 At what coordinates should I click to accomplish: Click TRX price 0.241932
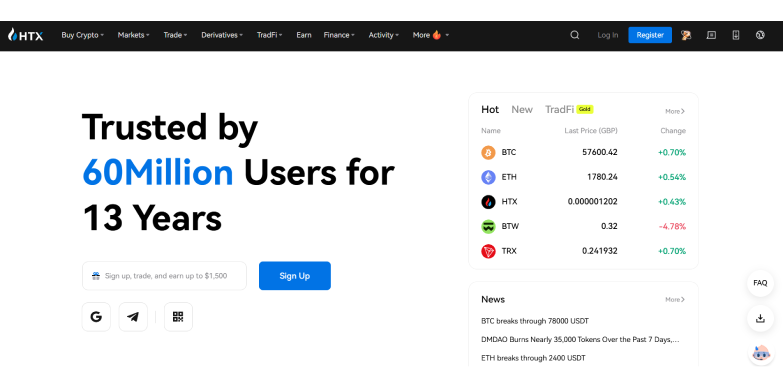tap(600, 251)
